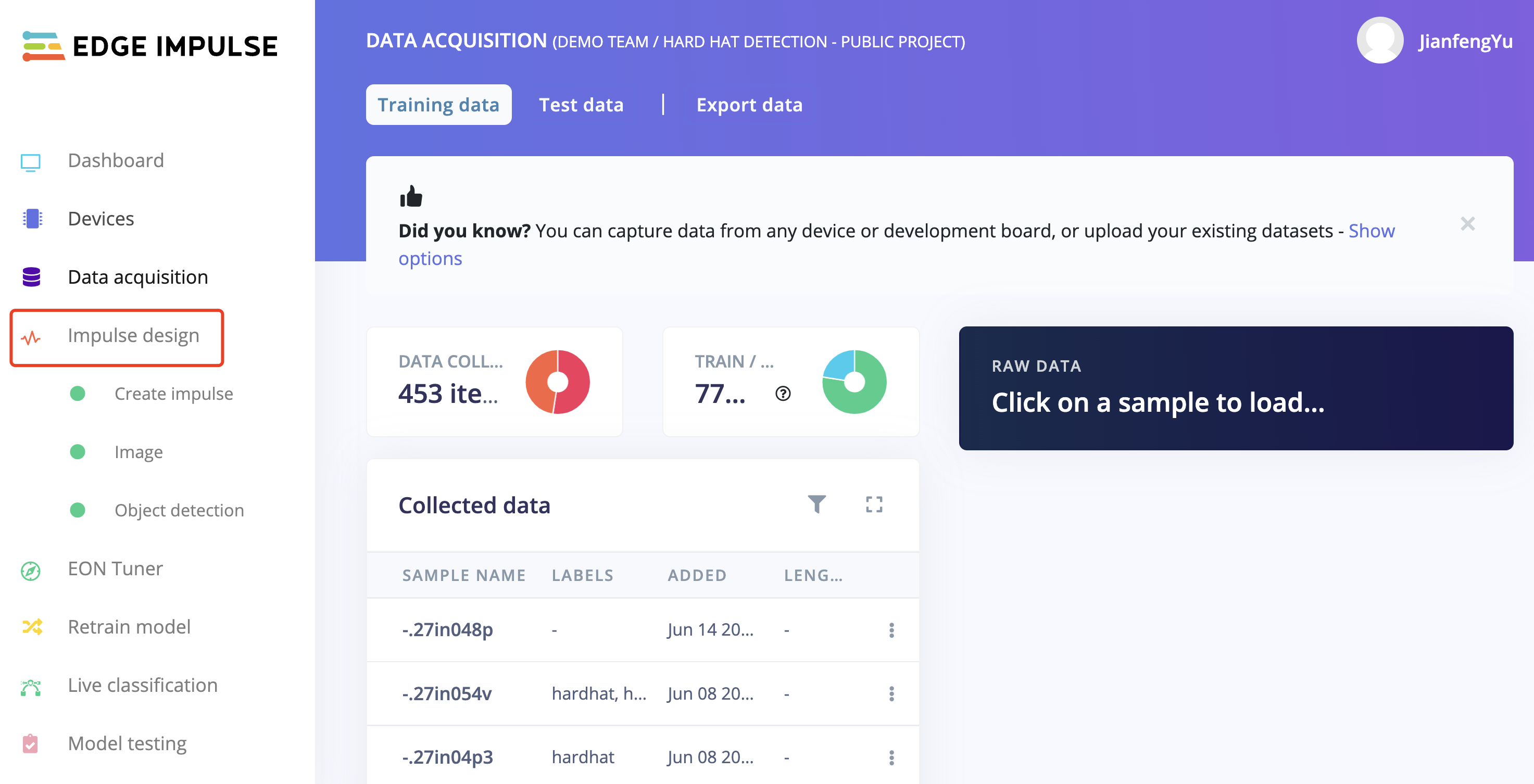This screenshot has width=1534, height=784.
Task: Select sample -.27in048p
Action: tap(448, 630)
